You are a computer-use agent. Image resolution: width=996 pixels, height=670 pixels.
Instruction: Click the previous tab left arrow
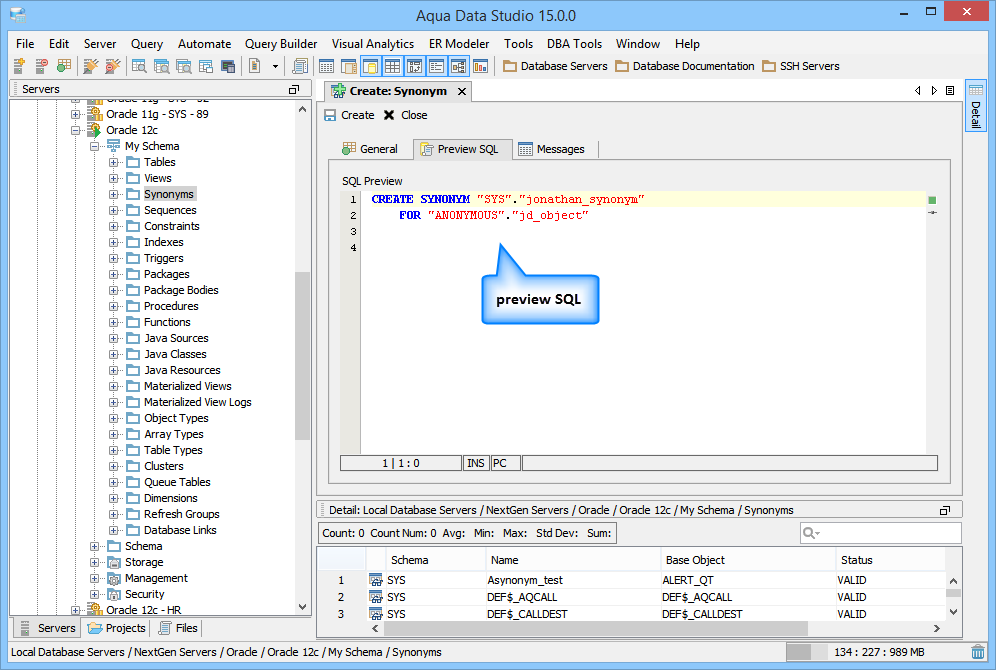[917, 91]
